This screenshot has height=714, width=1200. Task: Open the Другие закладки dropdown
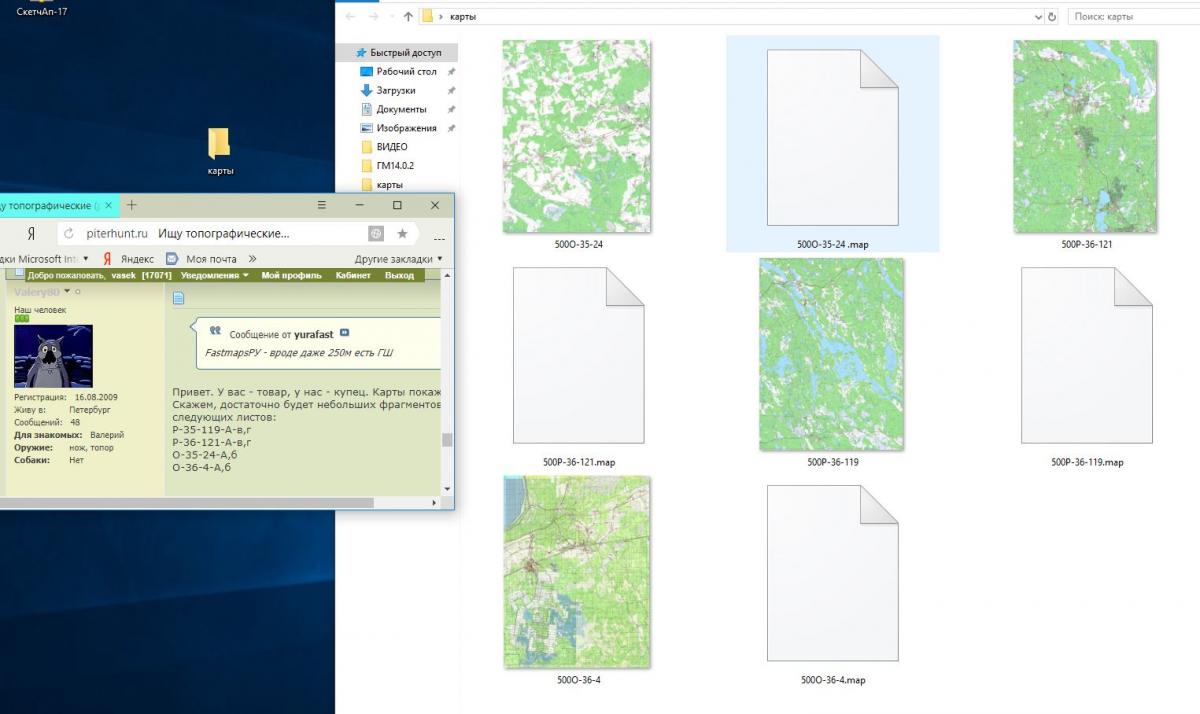click(x=399, y=259)
